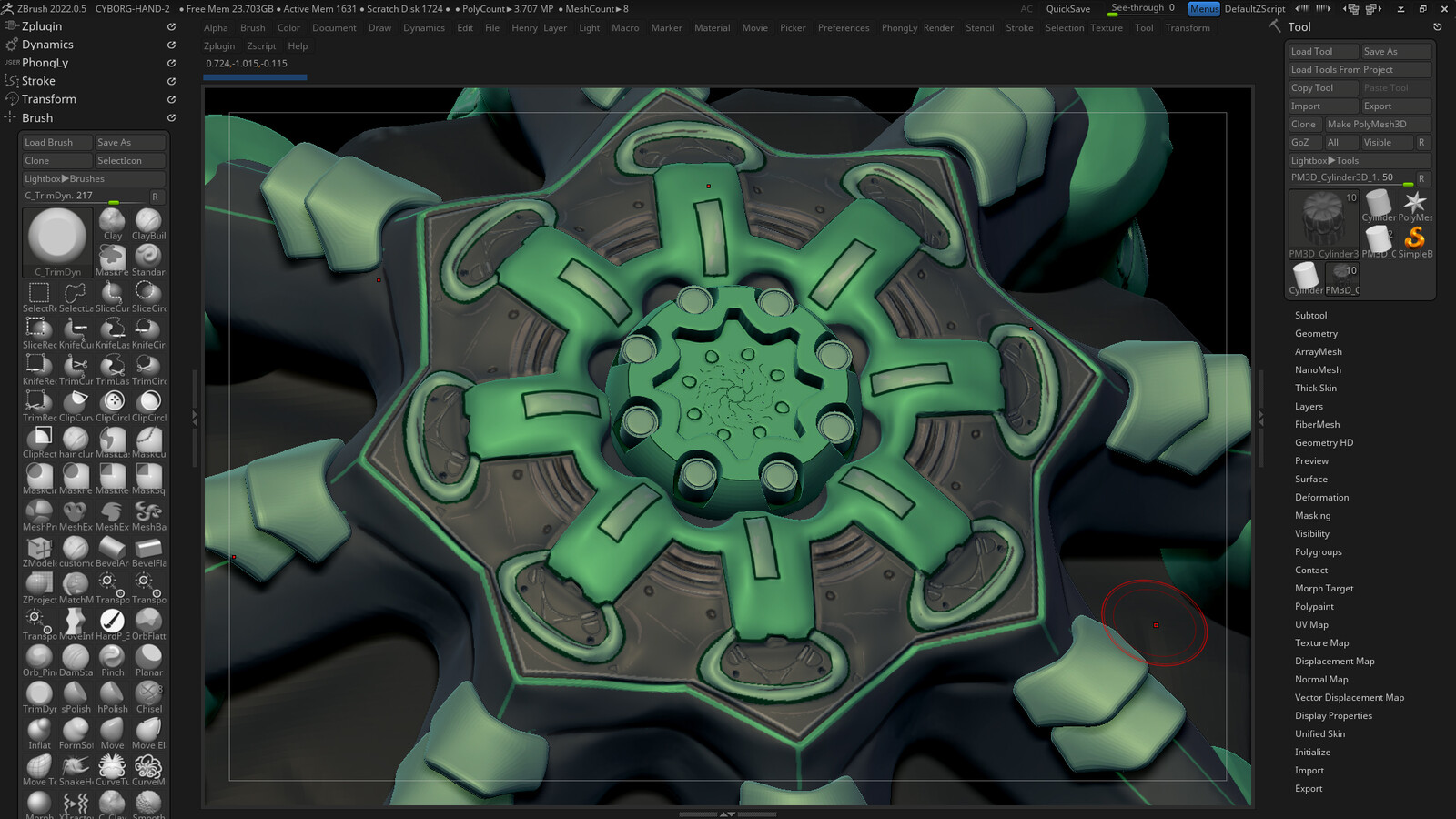Select the BevelArc brush

(x=112, y=551)
